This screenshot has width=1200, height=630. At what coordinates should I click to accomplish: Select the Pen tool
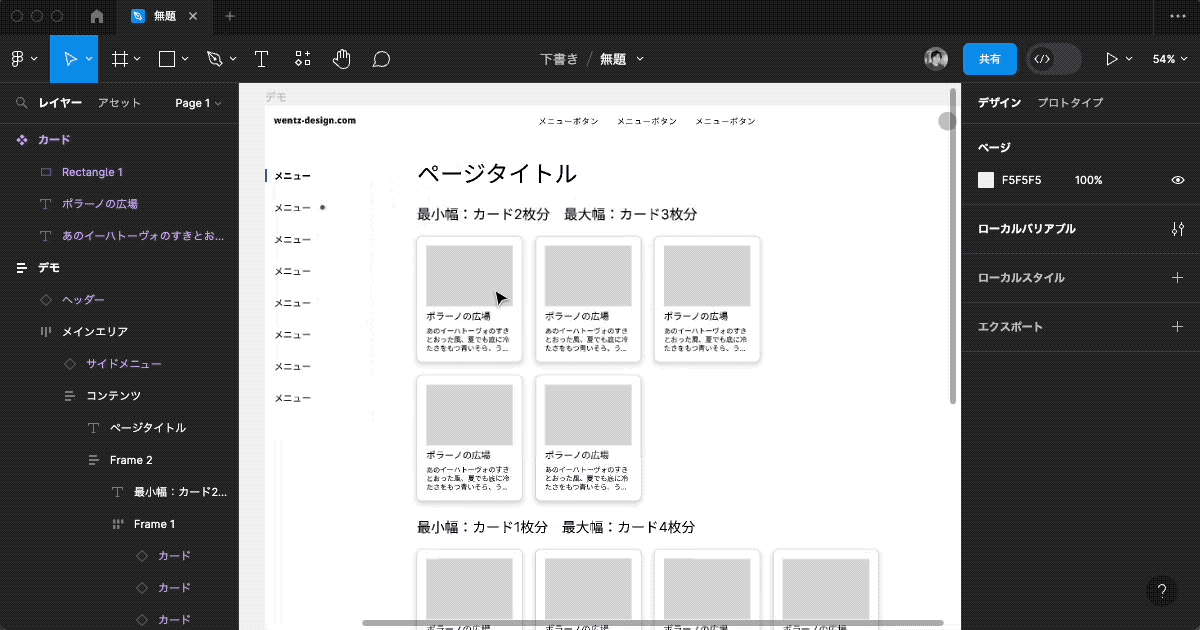click(x=214, y=59)
